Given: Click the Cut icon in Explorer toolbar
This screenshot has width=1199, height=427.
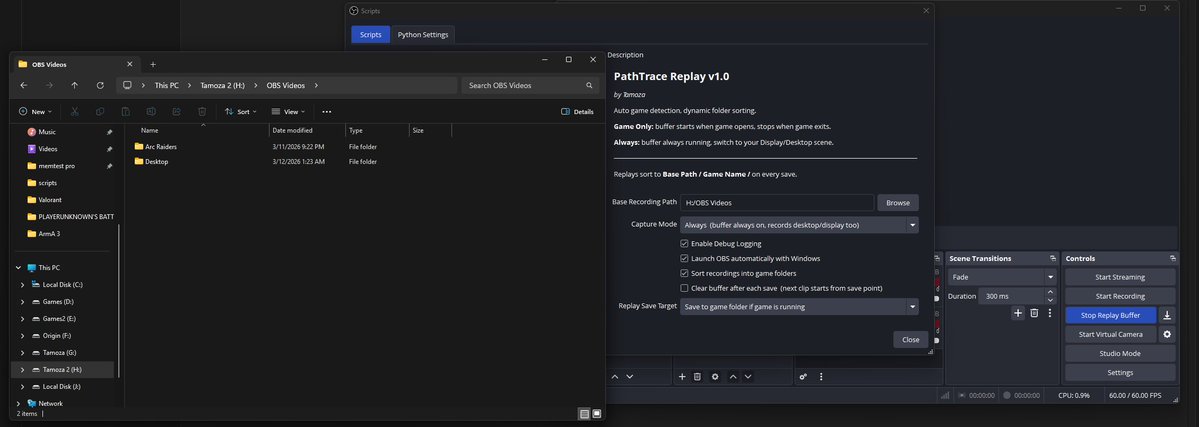Looking at the screenshot, I should click(x=75, y=112).
